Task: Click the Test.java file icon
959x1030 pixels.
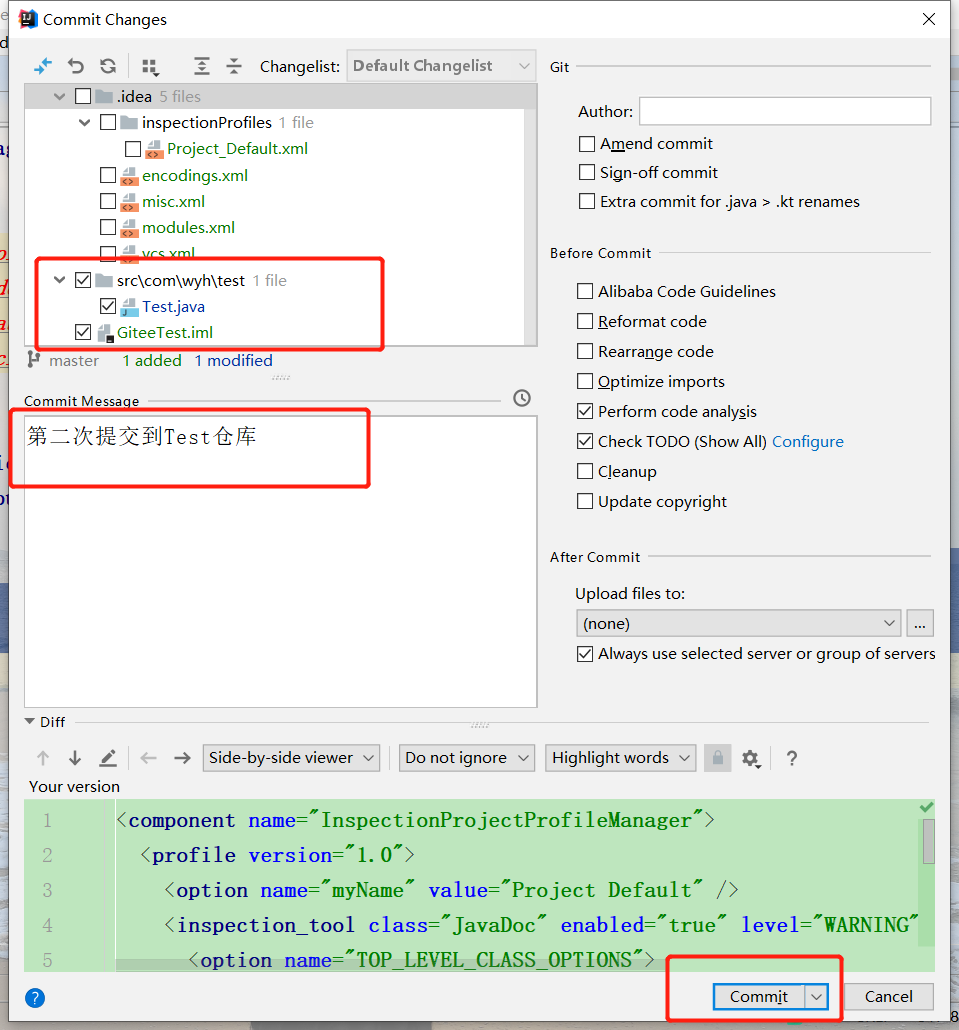Action: coord(129,307)
